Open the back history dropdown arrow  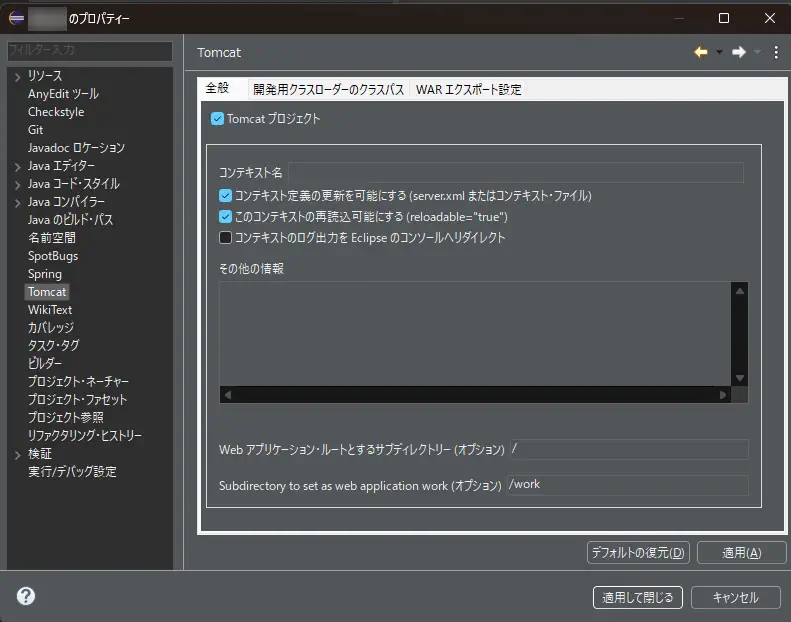pos(719,52)
